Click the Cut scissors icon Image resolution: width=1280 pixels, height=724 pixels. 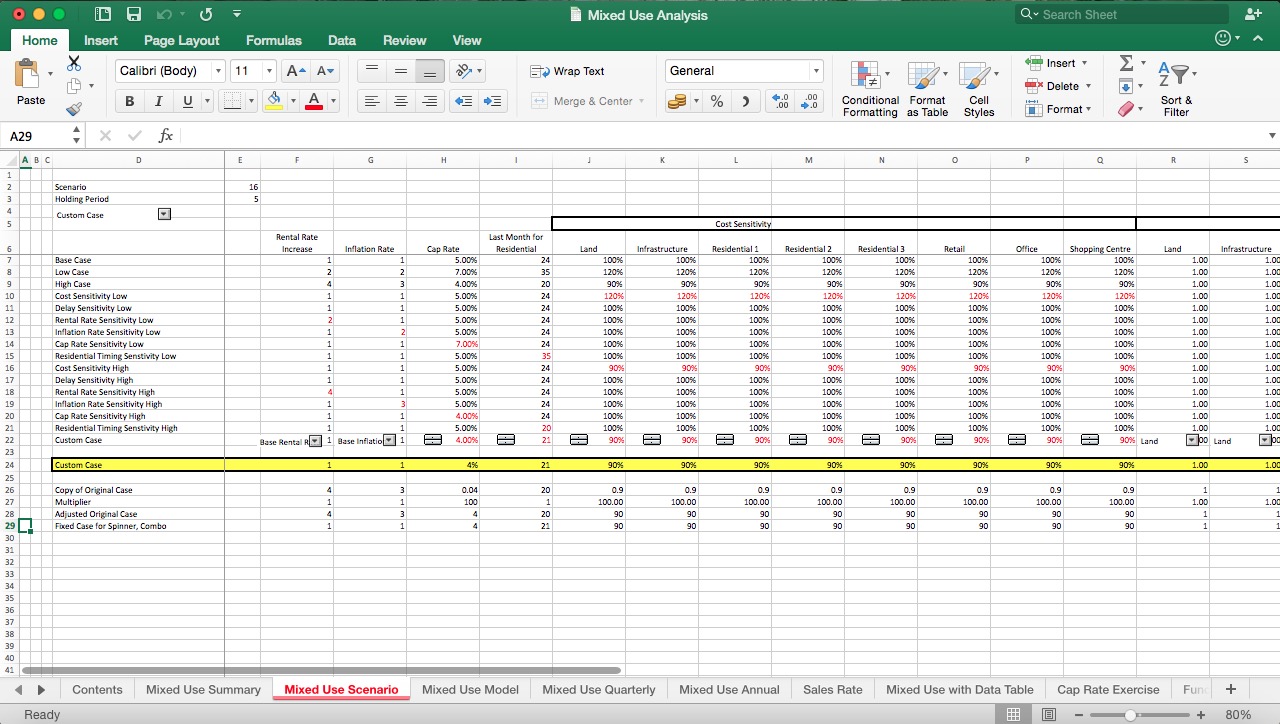pos(74,63)
